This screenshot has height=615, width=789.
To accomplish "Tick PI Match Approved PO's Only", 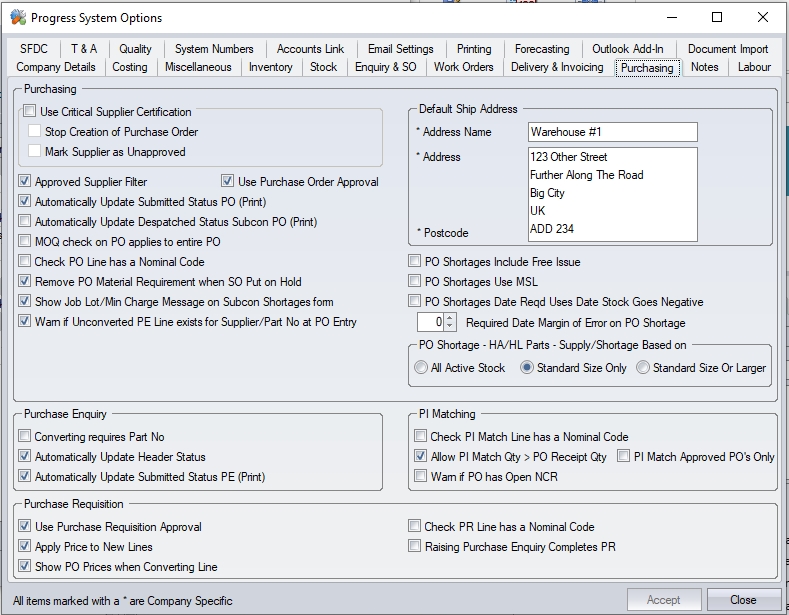I will 624,457.
